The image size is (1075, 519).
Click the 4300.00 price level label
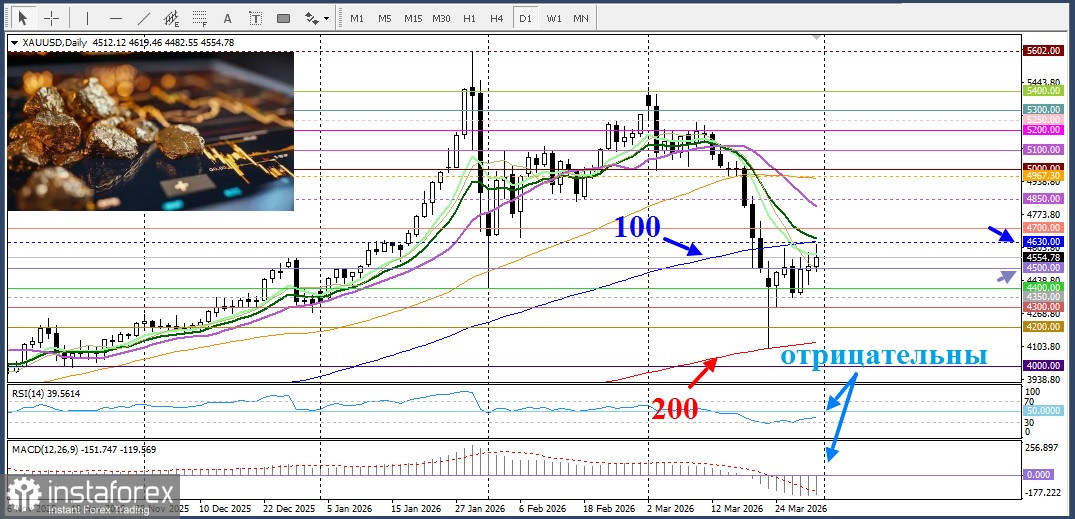coord(1043,306)
